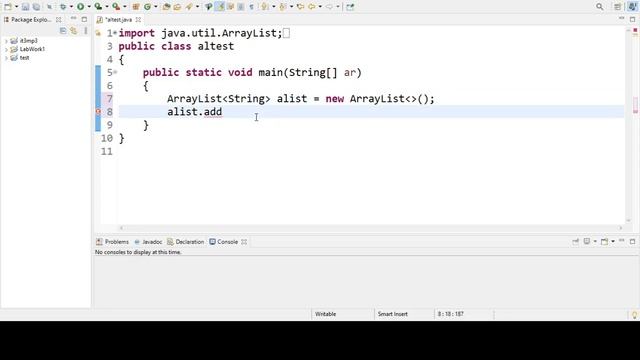Viewport: 640px width, 360px height.
Task: Click in code line 8 after alist.add
Action: pyautogui.click(x=223, y=112)
